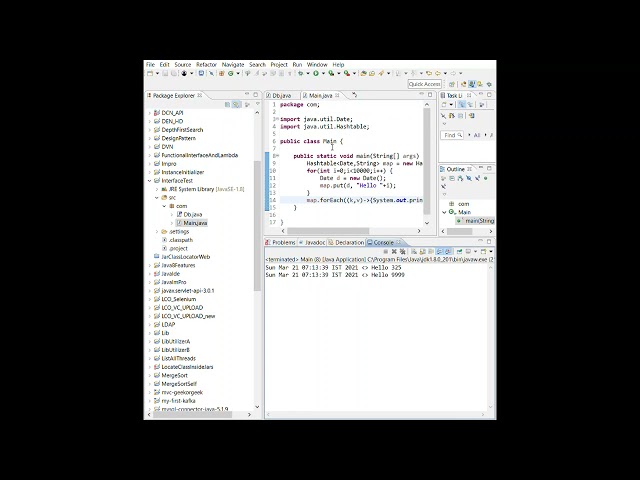The height and width of the screenshot is (480, 640).
Task: Click Remove Launch icon in Console
Action: click(394, 251)
